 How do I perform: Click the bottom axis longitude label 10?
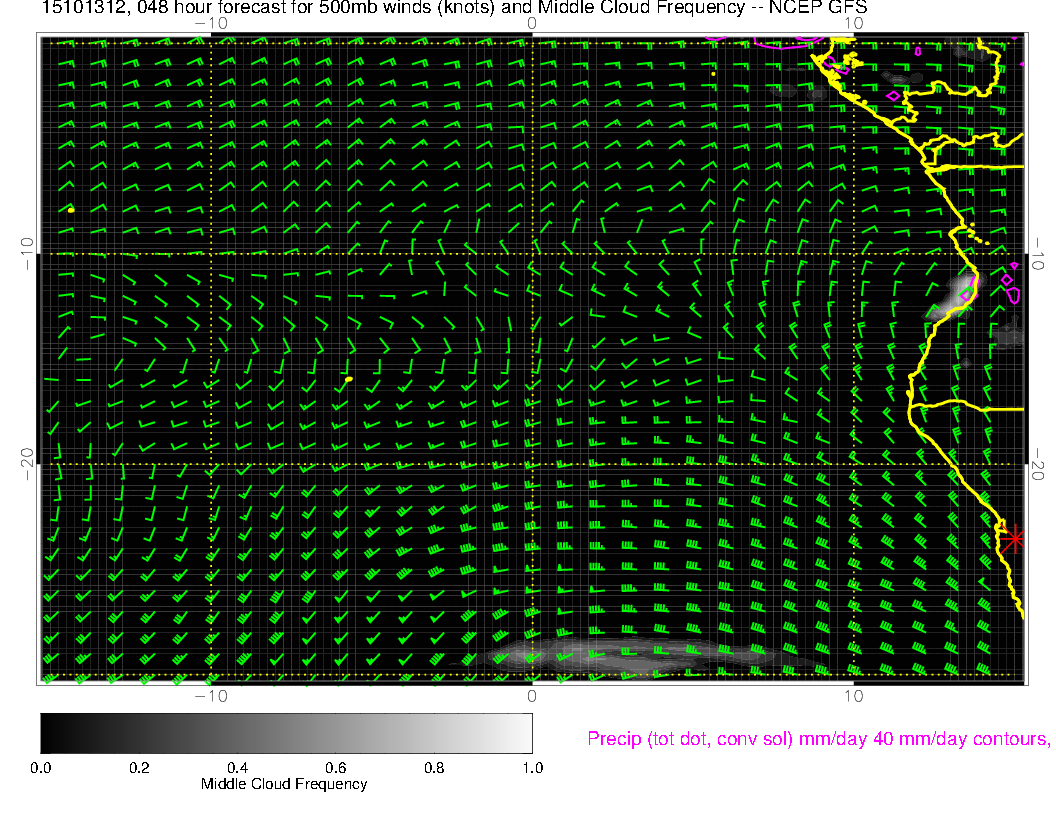pyautogui.click(x=853, y=696)
